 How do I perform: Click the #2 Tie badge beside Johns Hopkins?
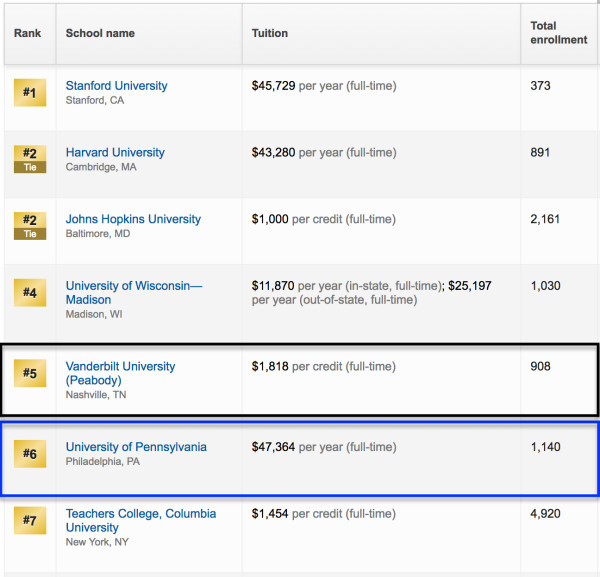(x=29, y=226)
